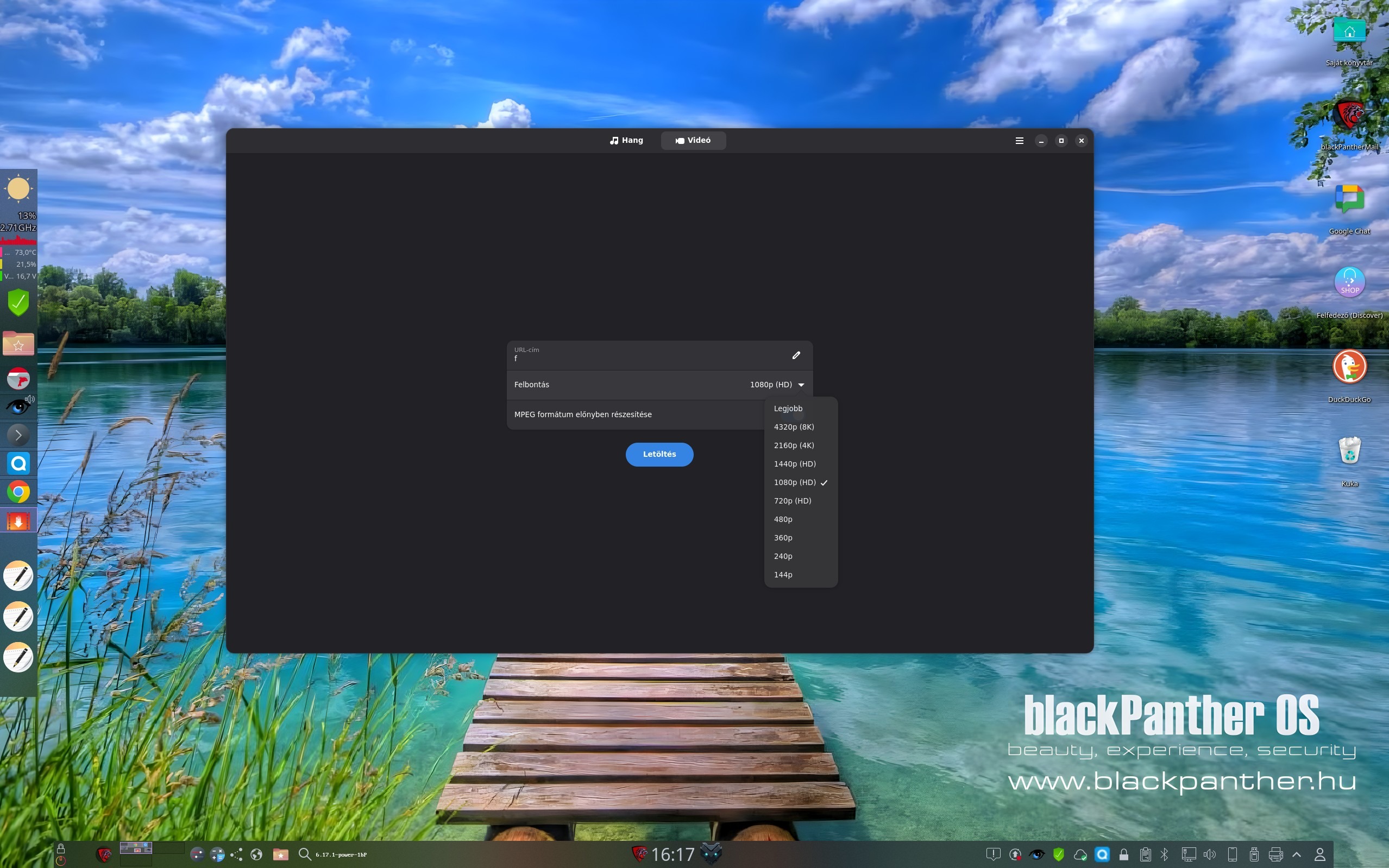Select 1080p (HD) checked resolution option
Screen dimensions: 1389x868
click(x=795, y=482)
